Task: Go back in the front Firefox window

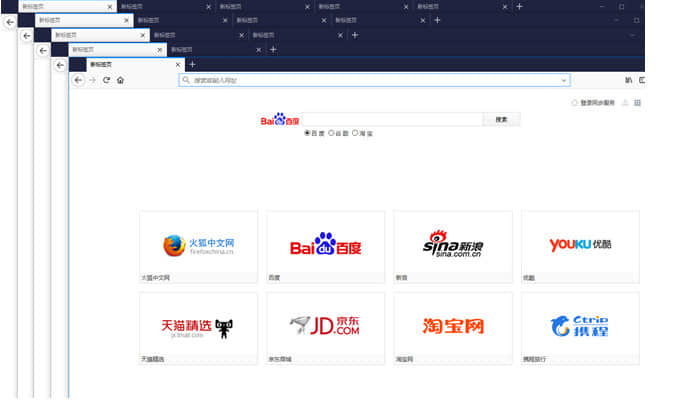Action: [78, 80]
